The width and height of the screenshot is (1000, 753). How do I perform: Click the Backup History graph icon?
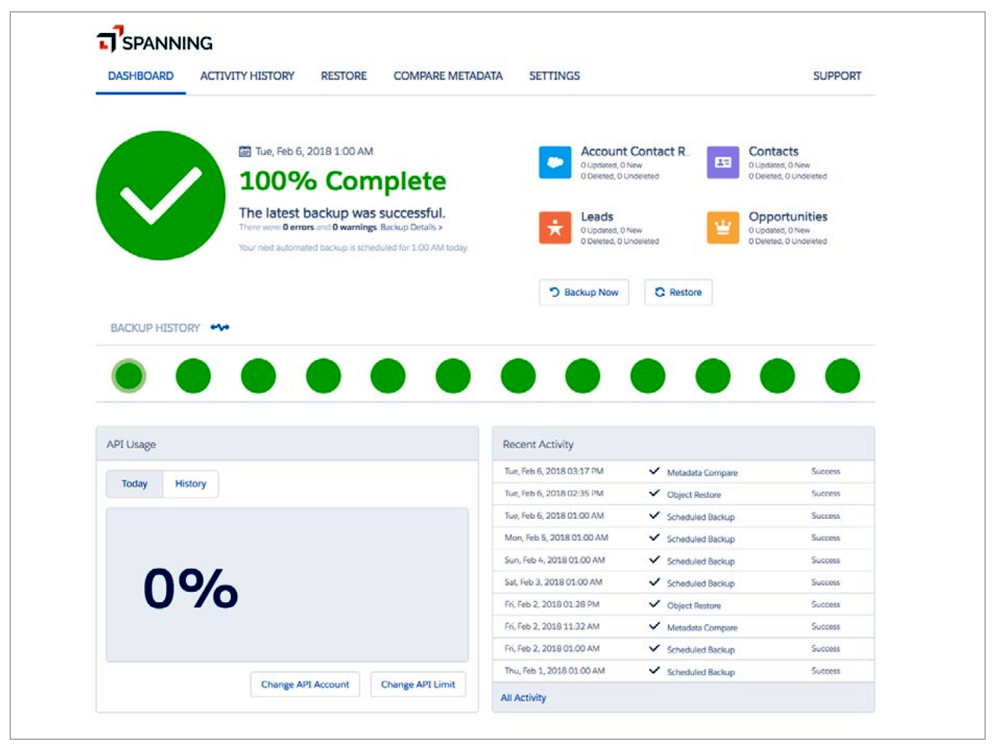click(220, 328)
